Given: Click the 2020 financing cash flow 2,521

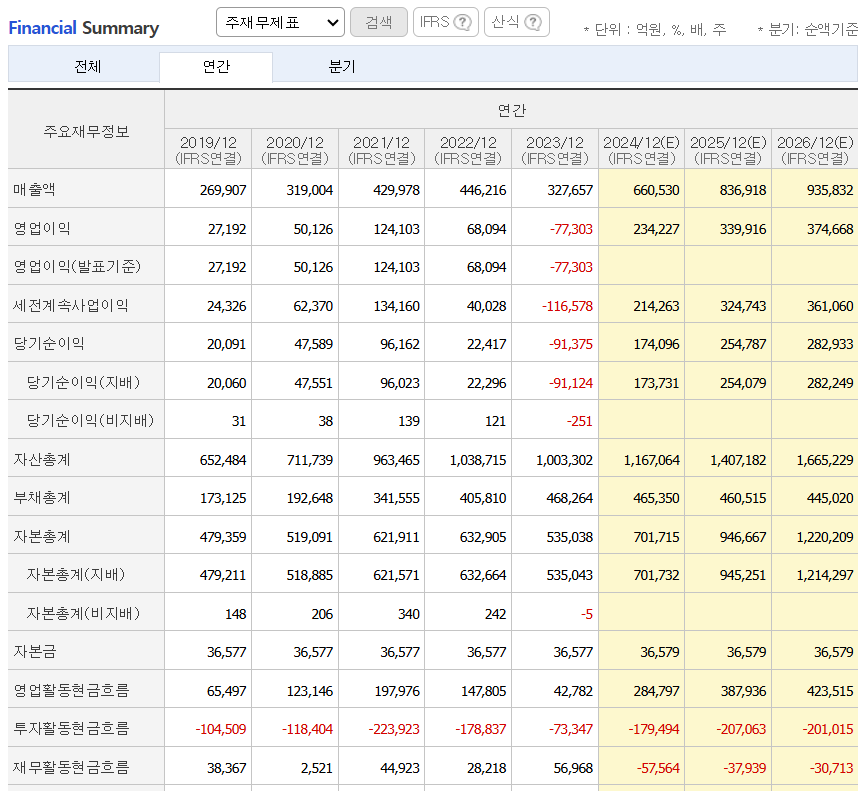Looking at the screenshot, I should 317,768.
